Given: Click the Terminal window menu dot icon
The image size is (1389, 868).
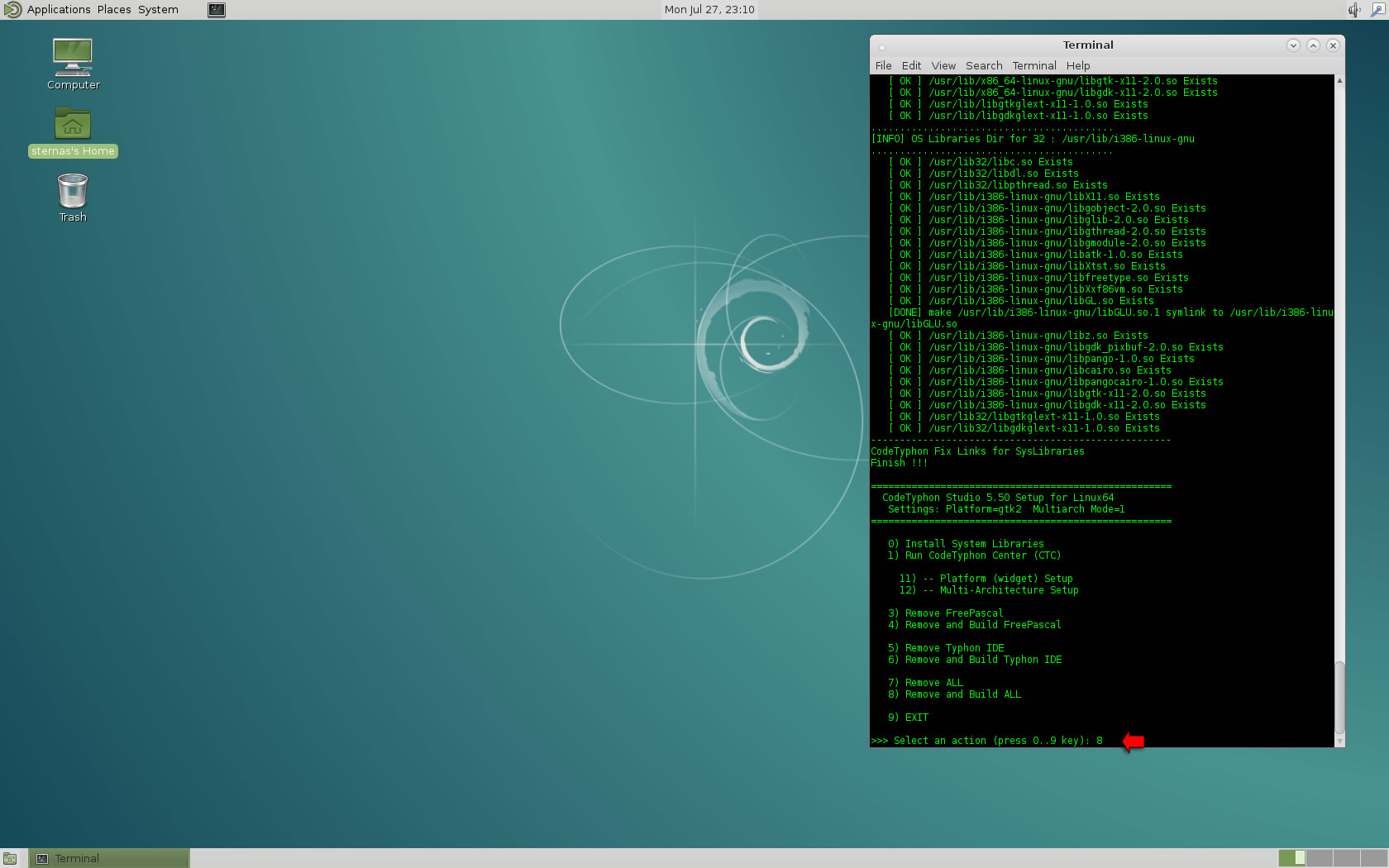Looking at the screenshot, I should pos(881,47).
